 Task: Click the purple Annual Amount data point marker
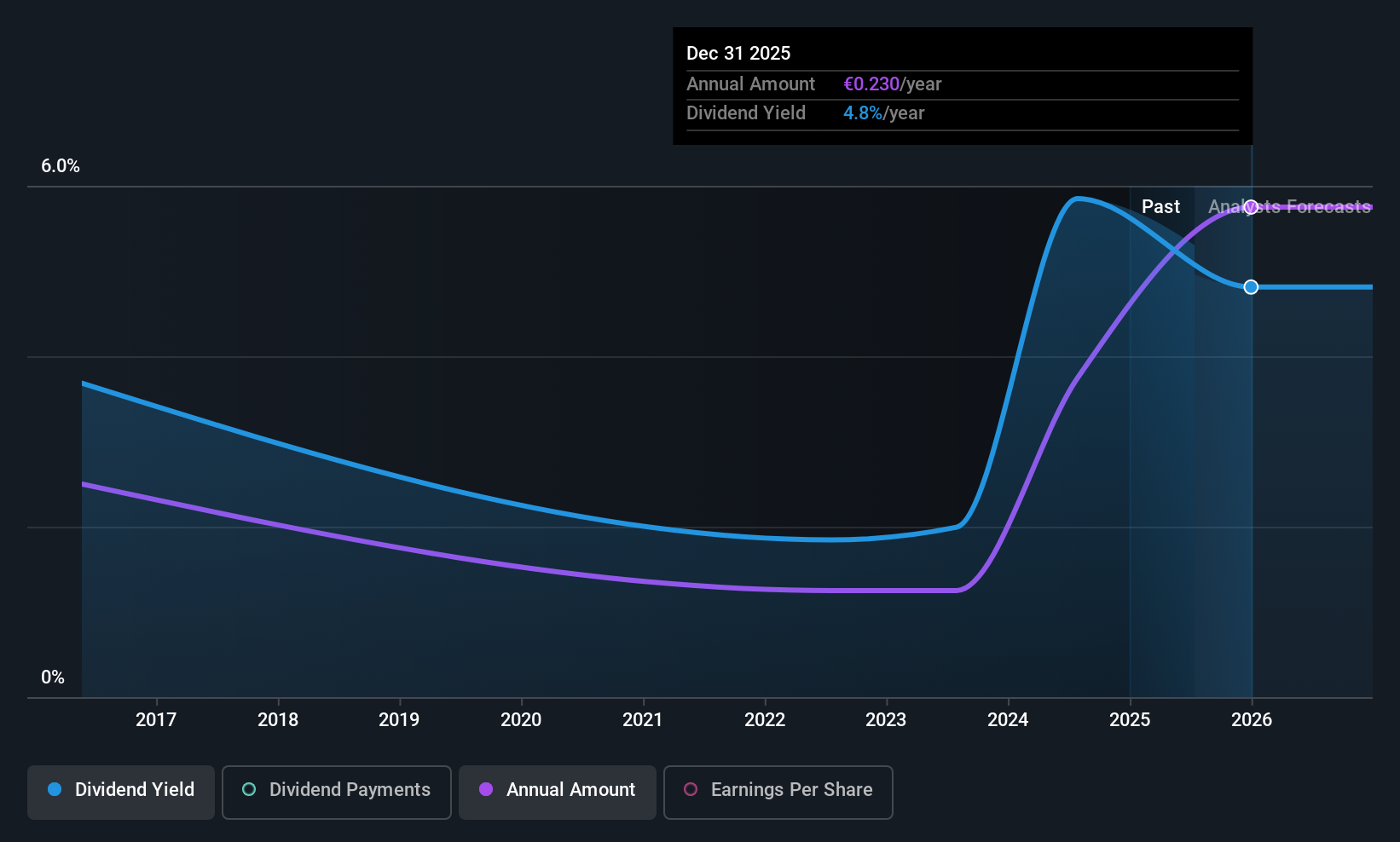[x=1251, y=207]
